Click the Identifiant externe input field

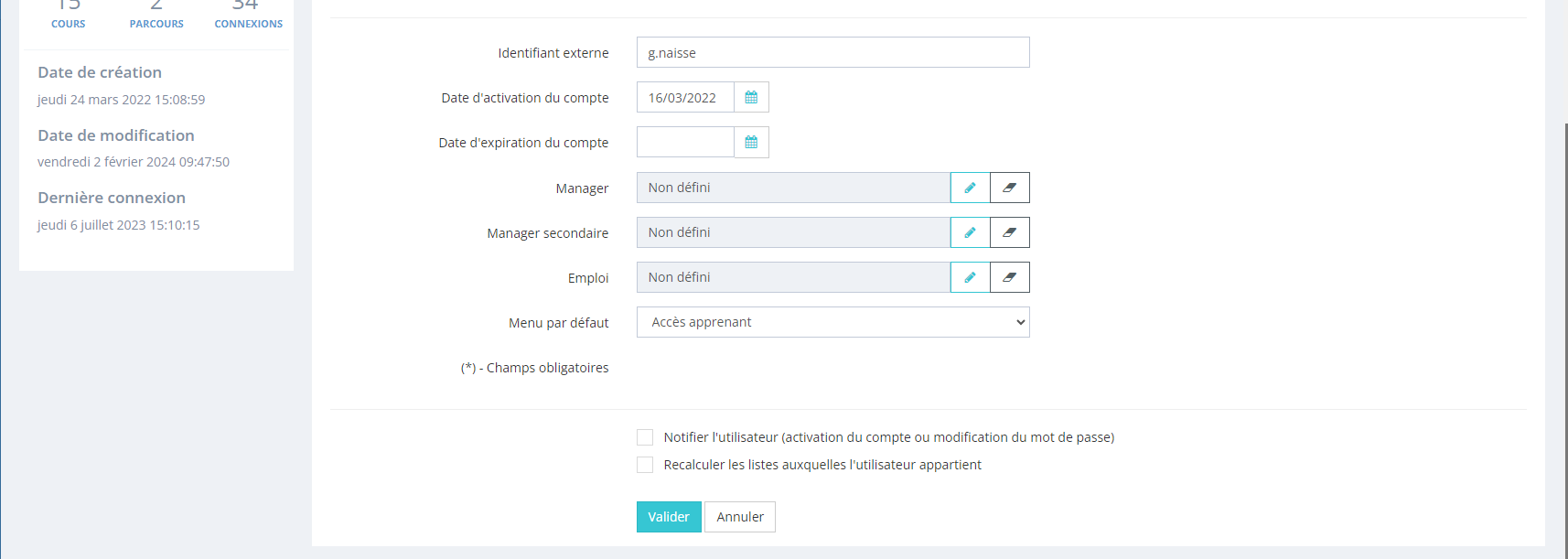click(x=832, y=52)
